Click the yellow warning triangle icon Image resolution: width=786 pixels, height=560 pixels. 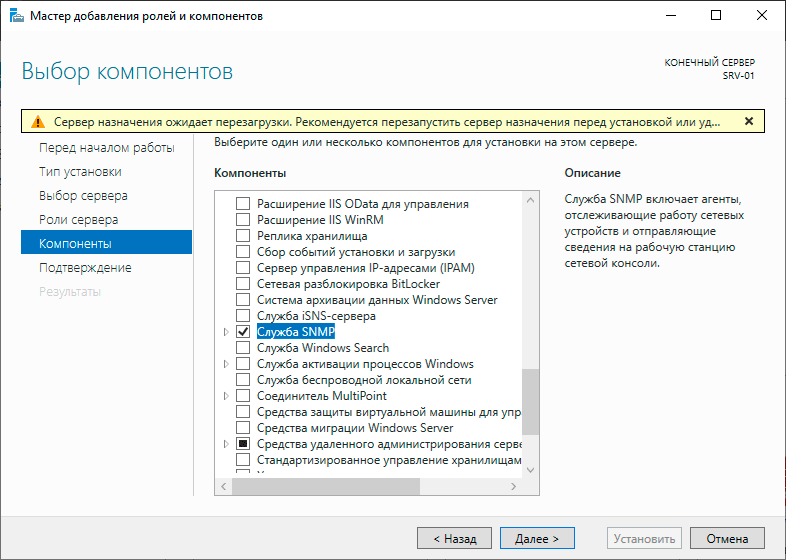(x=37, y=121)
